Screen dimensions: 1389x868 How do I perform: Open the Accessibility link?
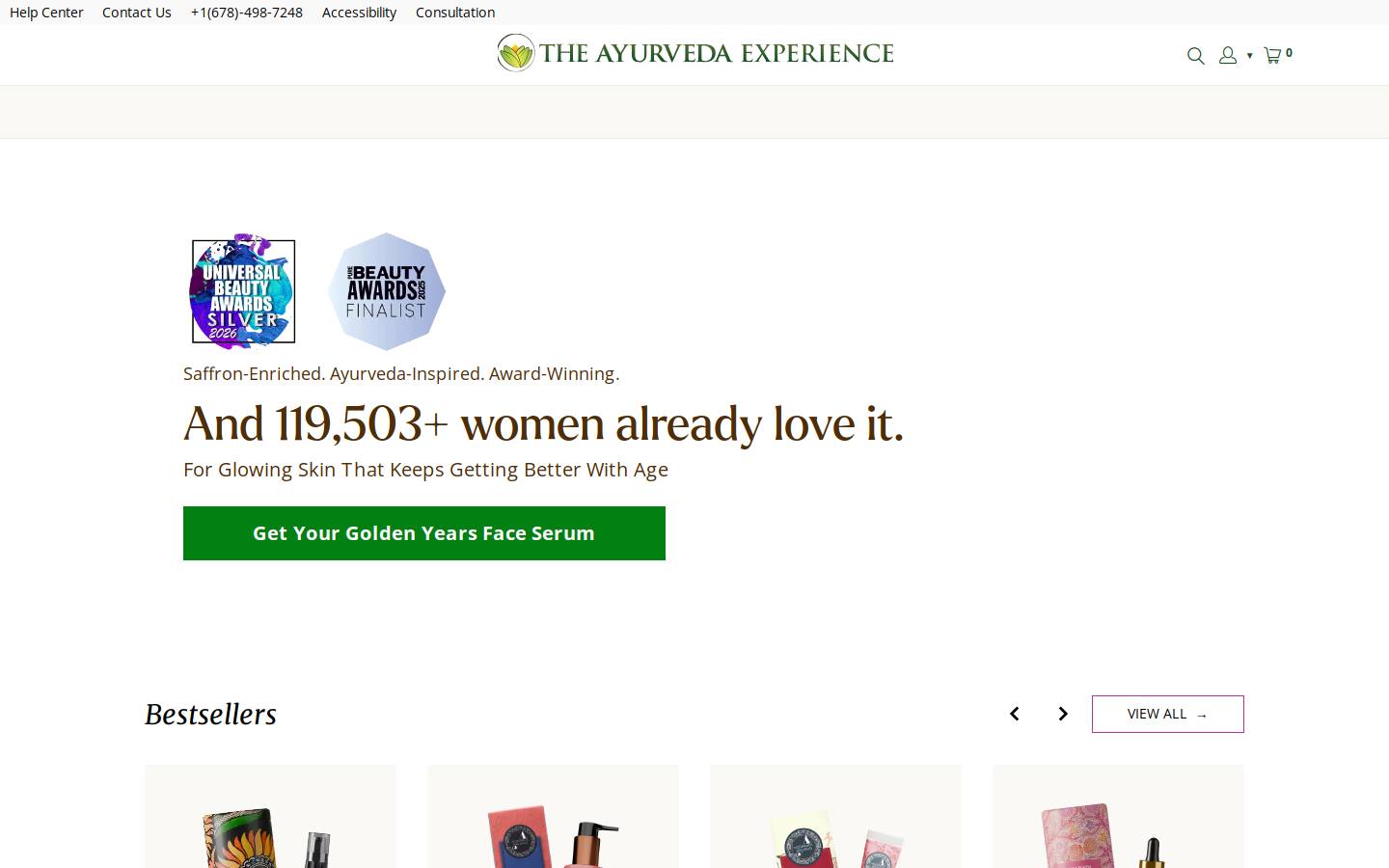pyautogui.click(x=359, y=13)
